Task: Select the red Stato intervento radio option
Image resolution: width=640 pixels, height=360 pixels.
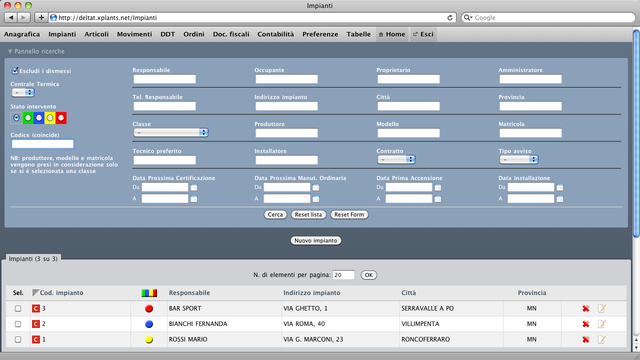Action: 61,118
